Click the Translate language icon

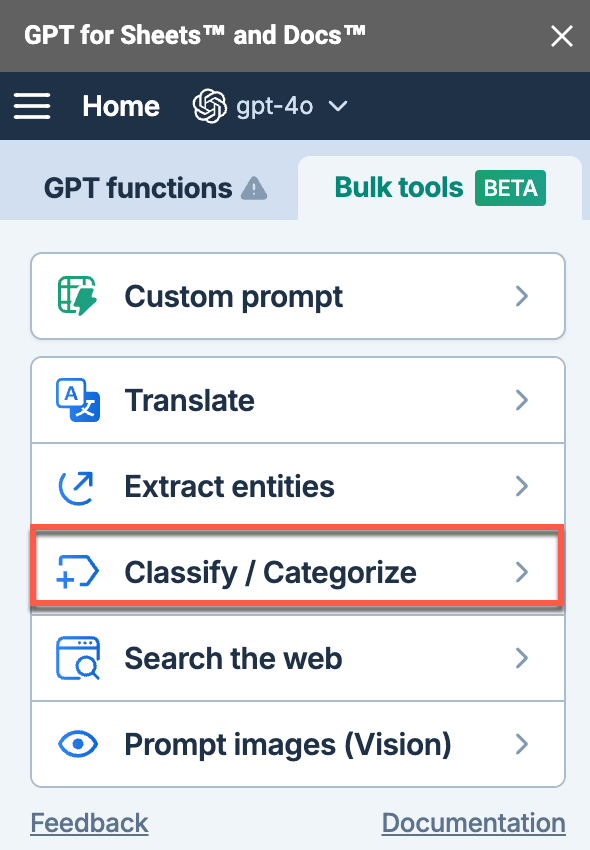78,400
